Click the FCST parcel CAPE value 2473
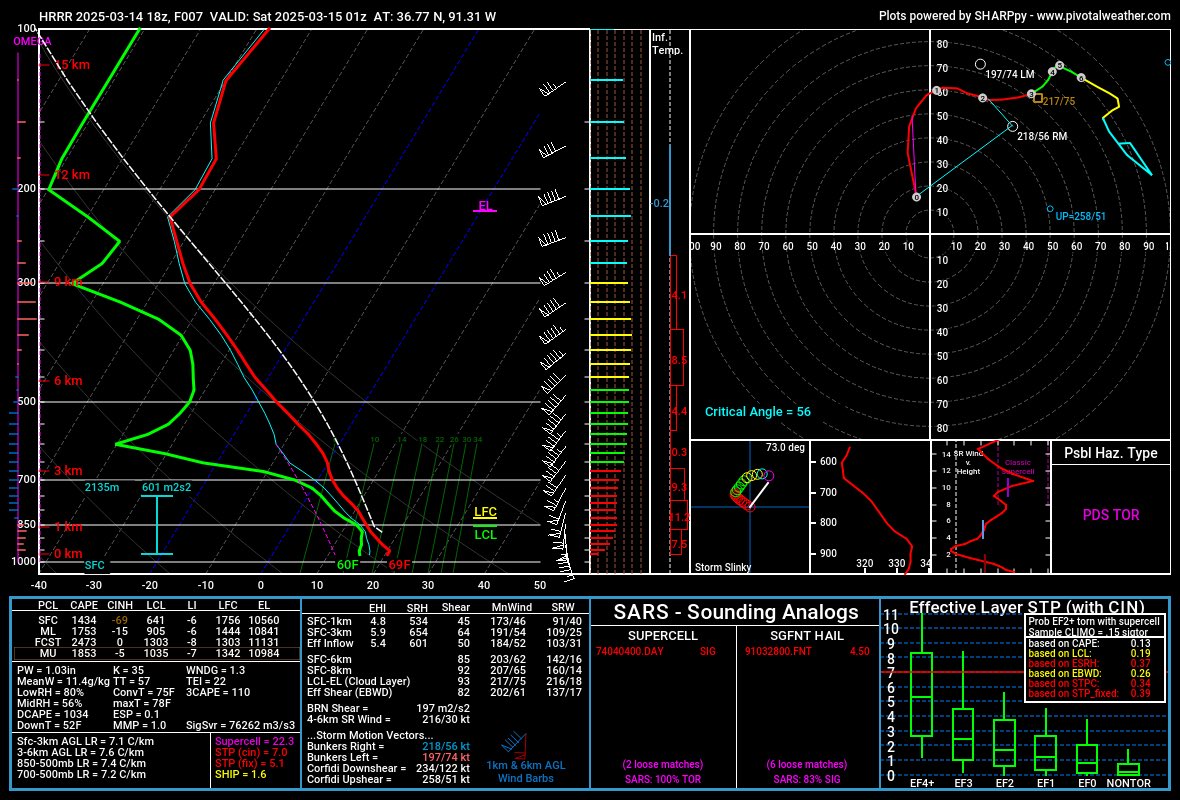 tap(84, 643)
